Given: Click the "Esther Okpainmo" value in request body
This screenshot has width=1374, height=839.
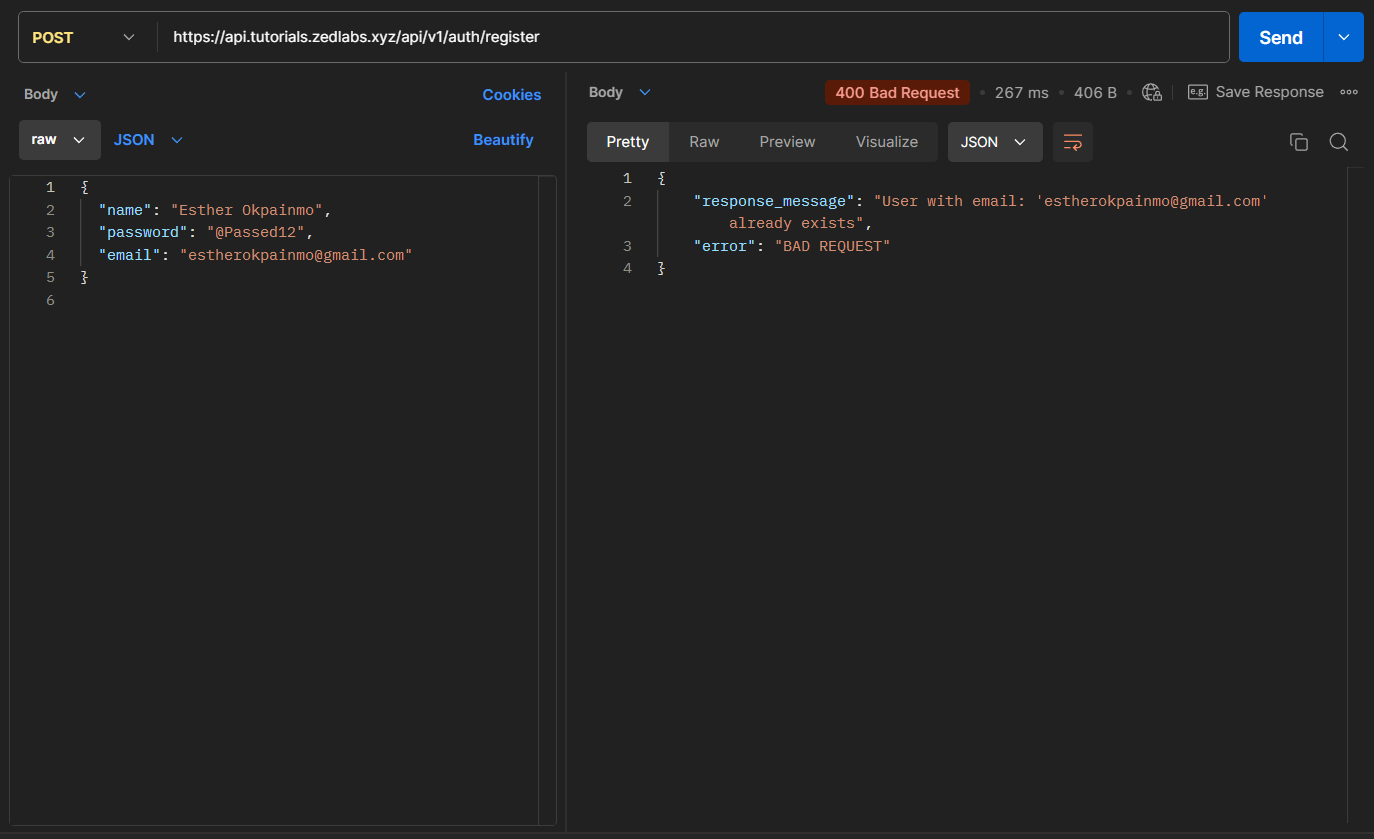Looking at the screenshot, I should 246,210.
